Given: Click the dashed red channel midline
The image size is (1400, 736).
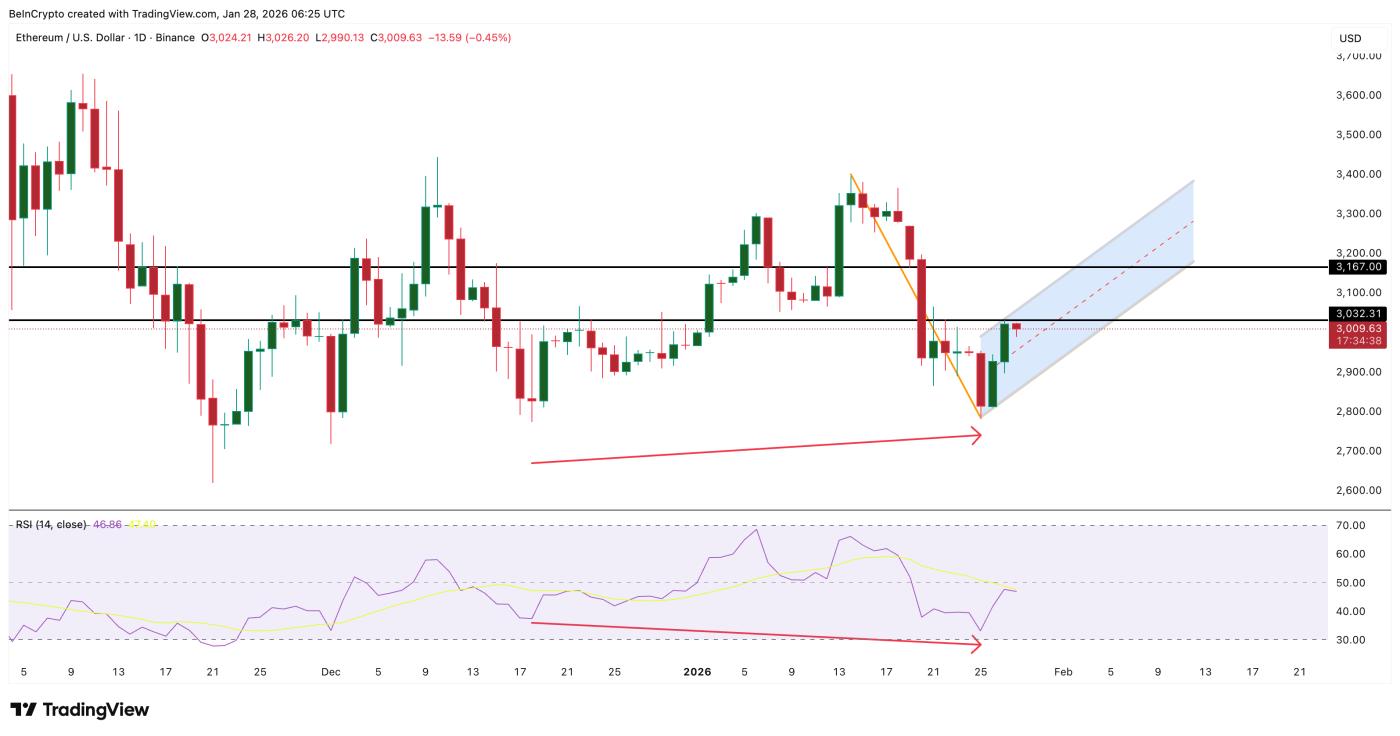Looking at the screenshot, I should 1120,280.
